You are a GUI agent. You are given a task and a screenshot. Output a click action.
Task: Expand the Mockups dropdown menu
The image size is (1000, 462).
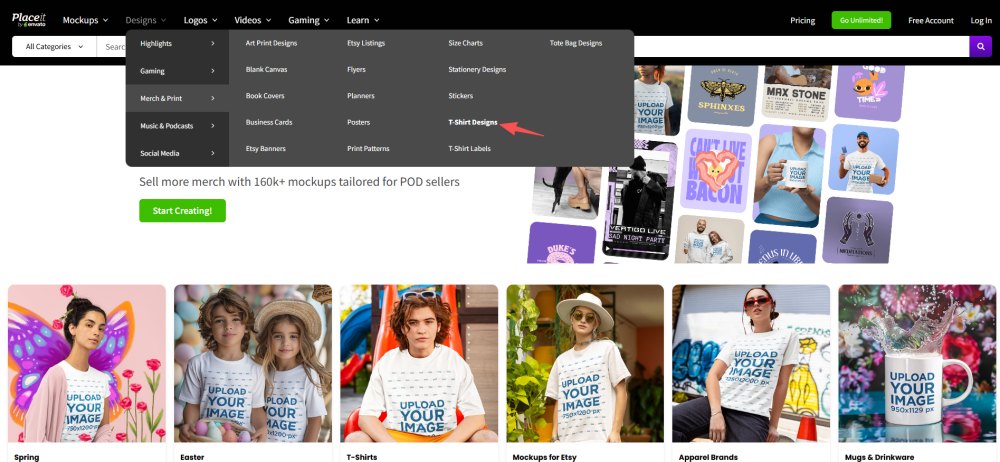pos(85,20)
